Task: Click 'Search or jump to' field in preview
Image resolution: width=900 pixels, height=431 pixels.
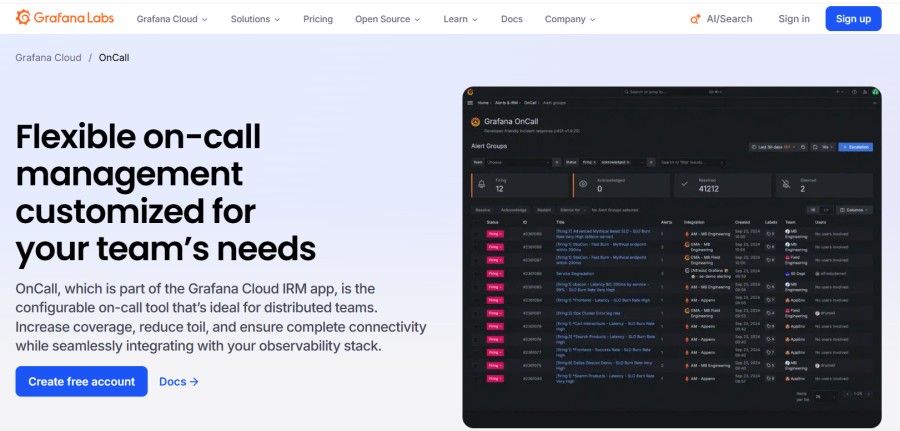Action: click(672, 92)
